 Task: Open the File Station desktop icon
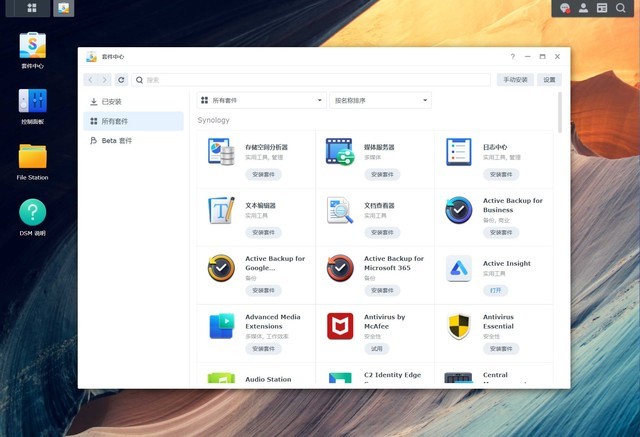[x=32, y=156]
